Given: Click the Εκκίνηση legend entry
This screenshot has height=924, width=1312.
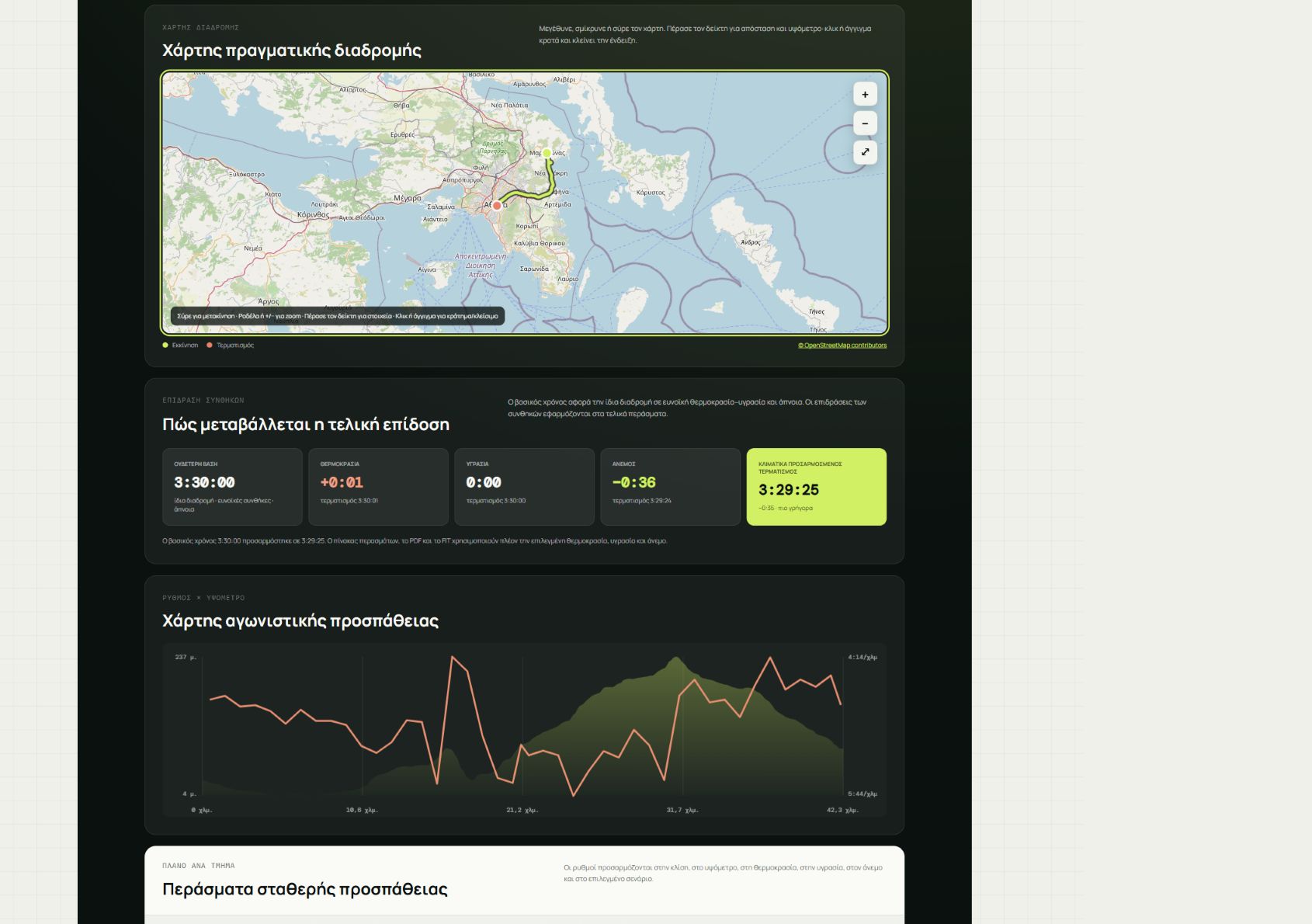Looking at the screenshot, I should pyautogui.click(x=180, y=346).
